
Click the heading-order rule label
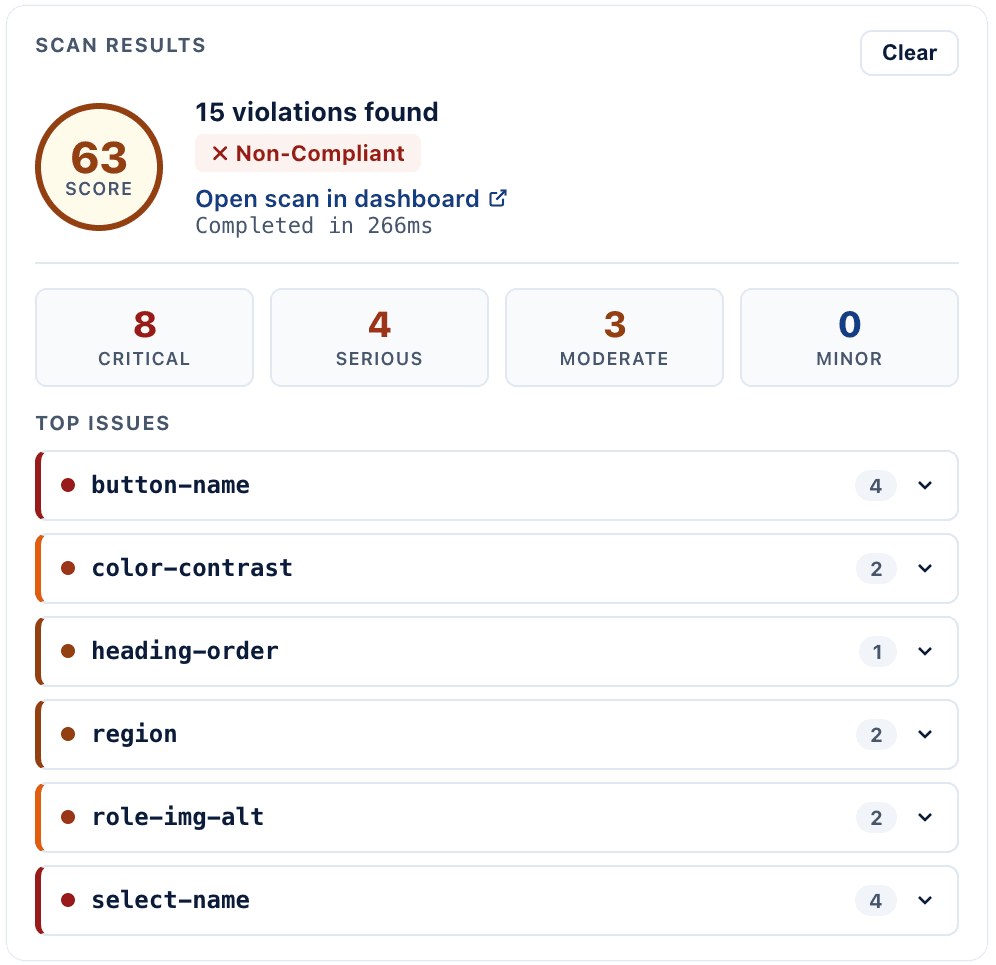[x=185, y=651]
